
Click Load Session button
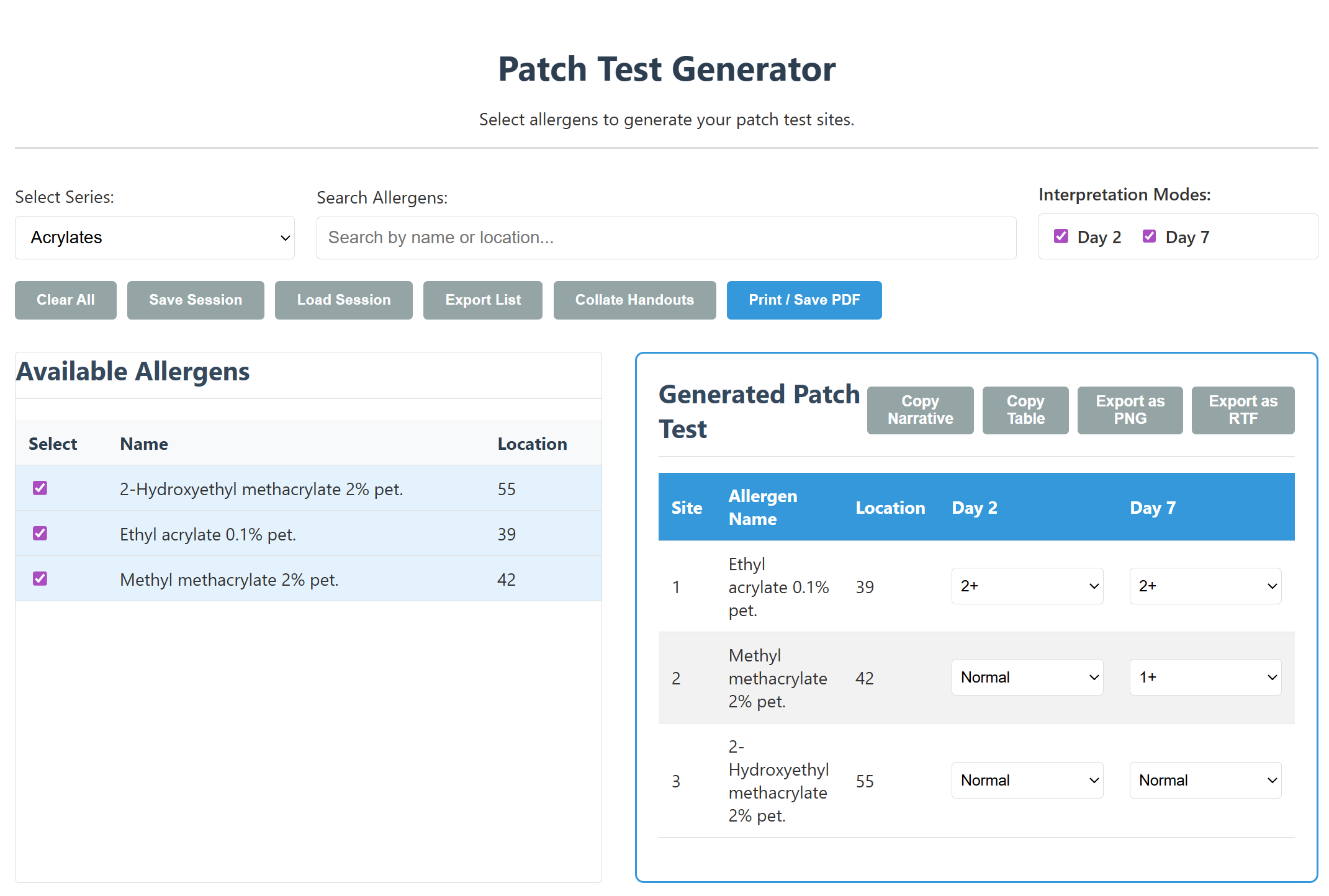point(343,300)
